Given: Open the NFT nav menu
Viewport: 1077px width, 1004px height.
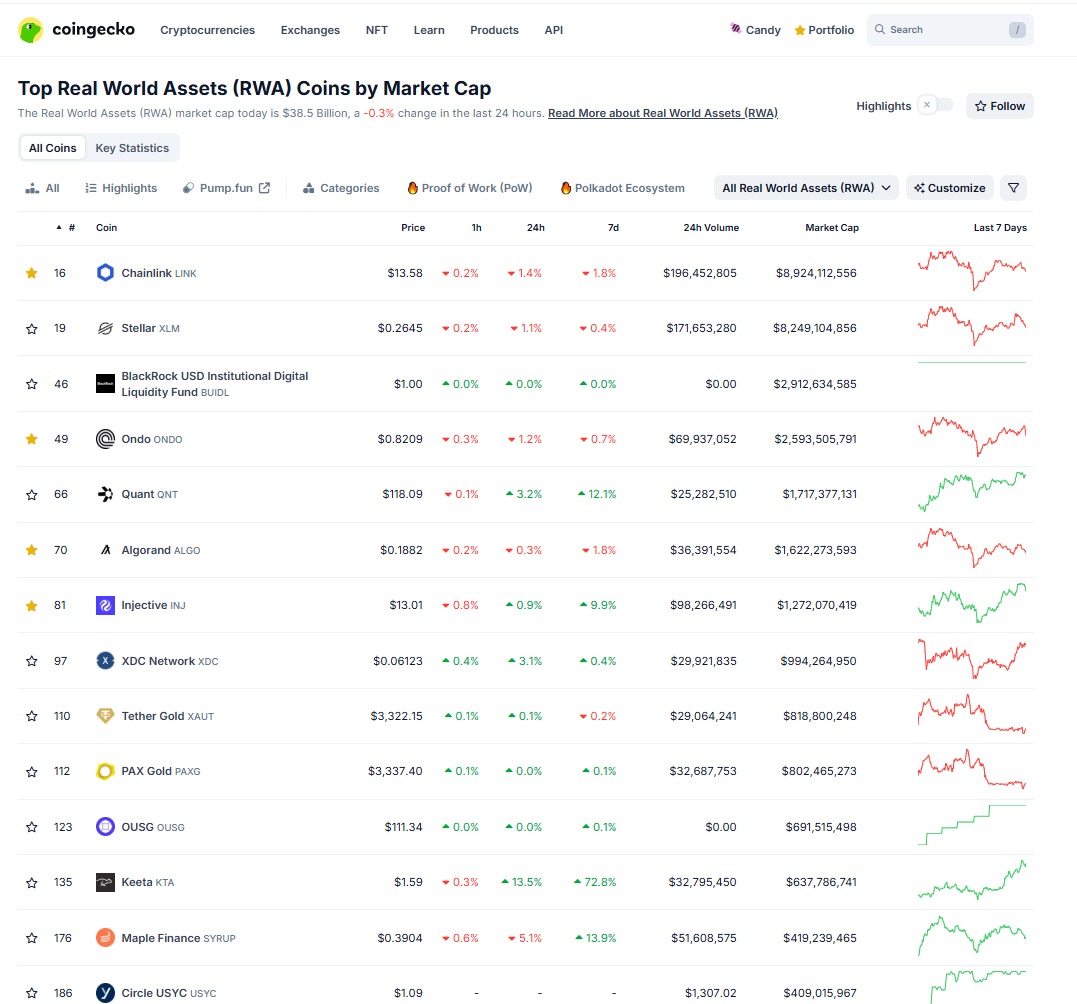Looking at the screenshot, I should [x=376, y=30].
